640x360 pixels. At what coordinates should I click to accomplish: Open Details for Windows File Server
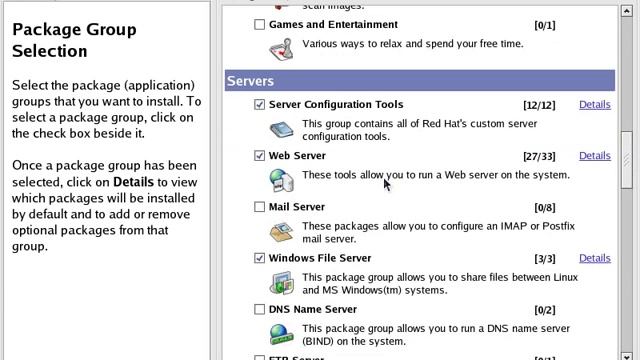coord(595,258)
